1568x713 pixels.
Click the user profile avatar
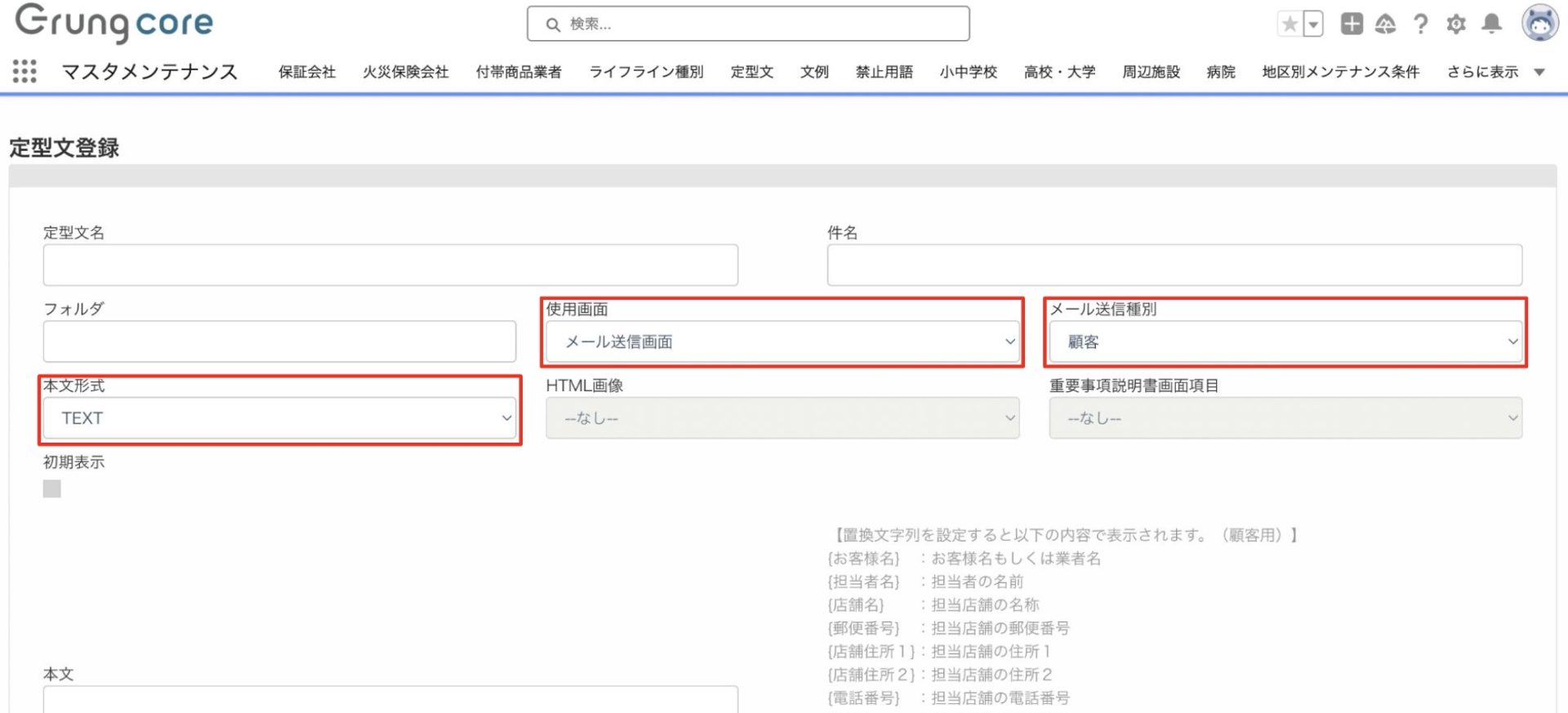1539,23
